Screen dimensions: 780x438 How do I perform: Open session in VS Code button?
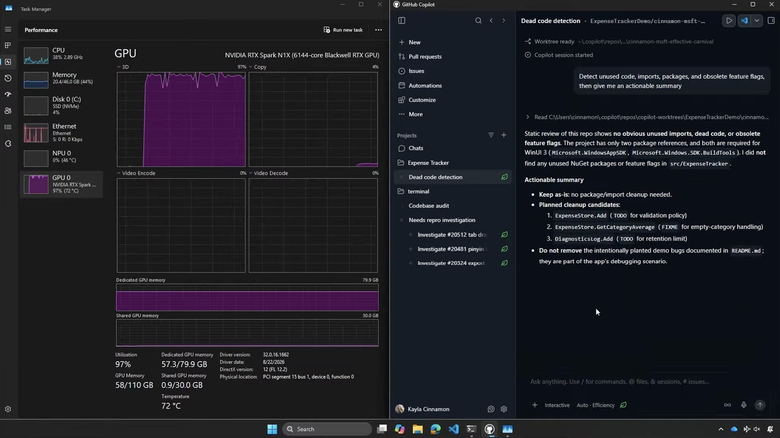[744, 21]
